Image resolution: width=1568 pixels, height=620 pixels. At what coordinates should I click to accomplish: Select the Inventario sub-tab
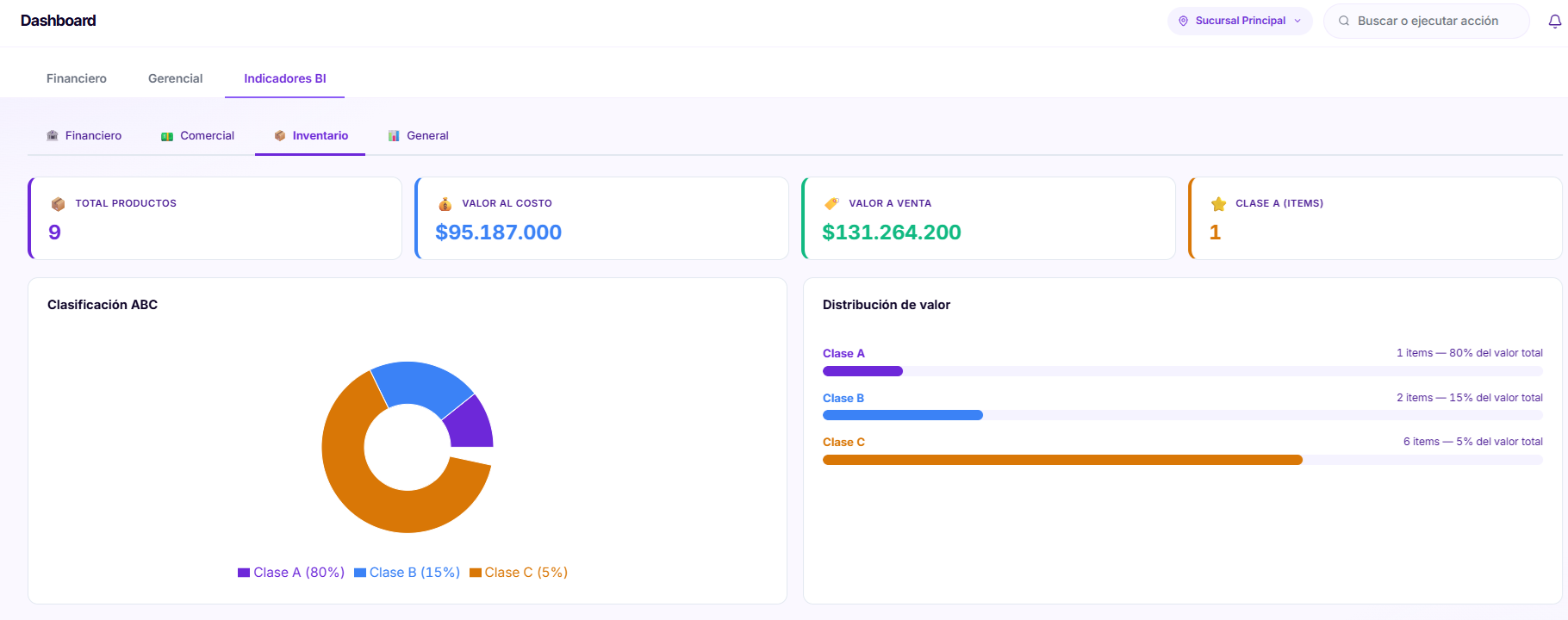(x=310, y=135)
